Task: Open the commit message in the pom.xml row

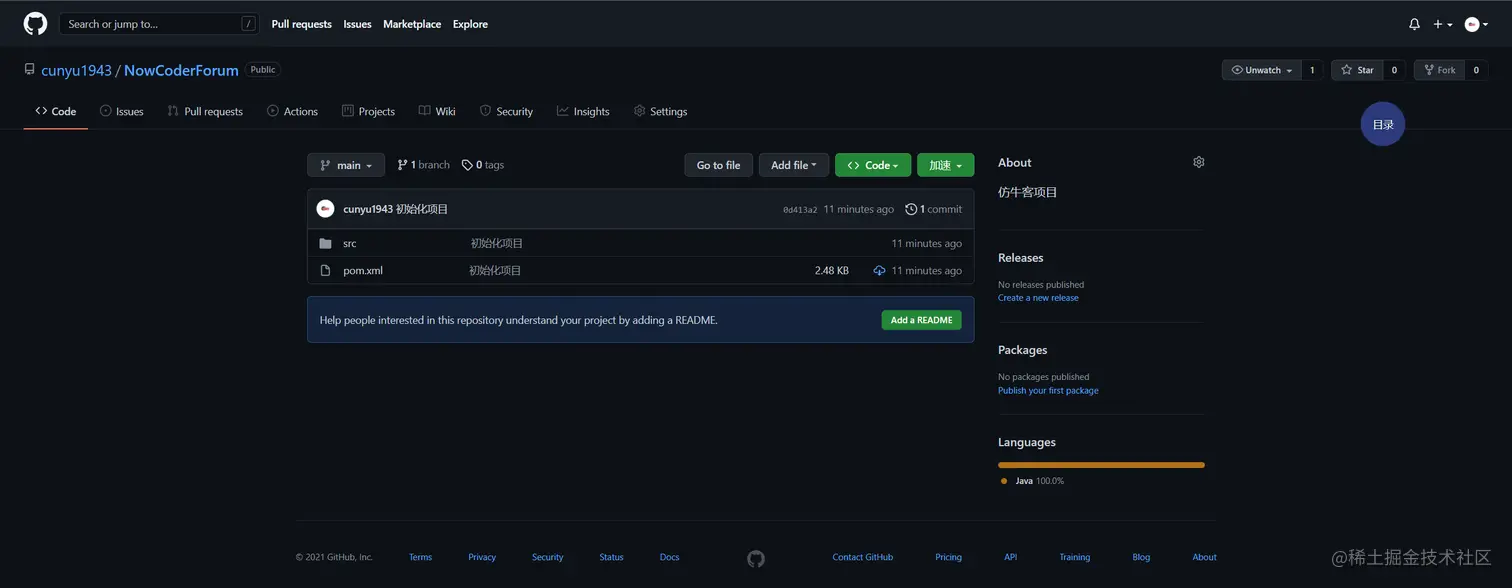Action: pos(495,270)
